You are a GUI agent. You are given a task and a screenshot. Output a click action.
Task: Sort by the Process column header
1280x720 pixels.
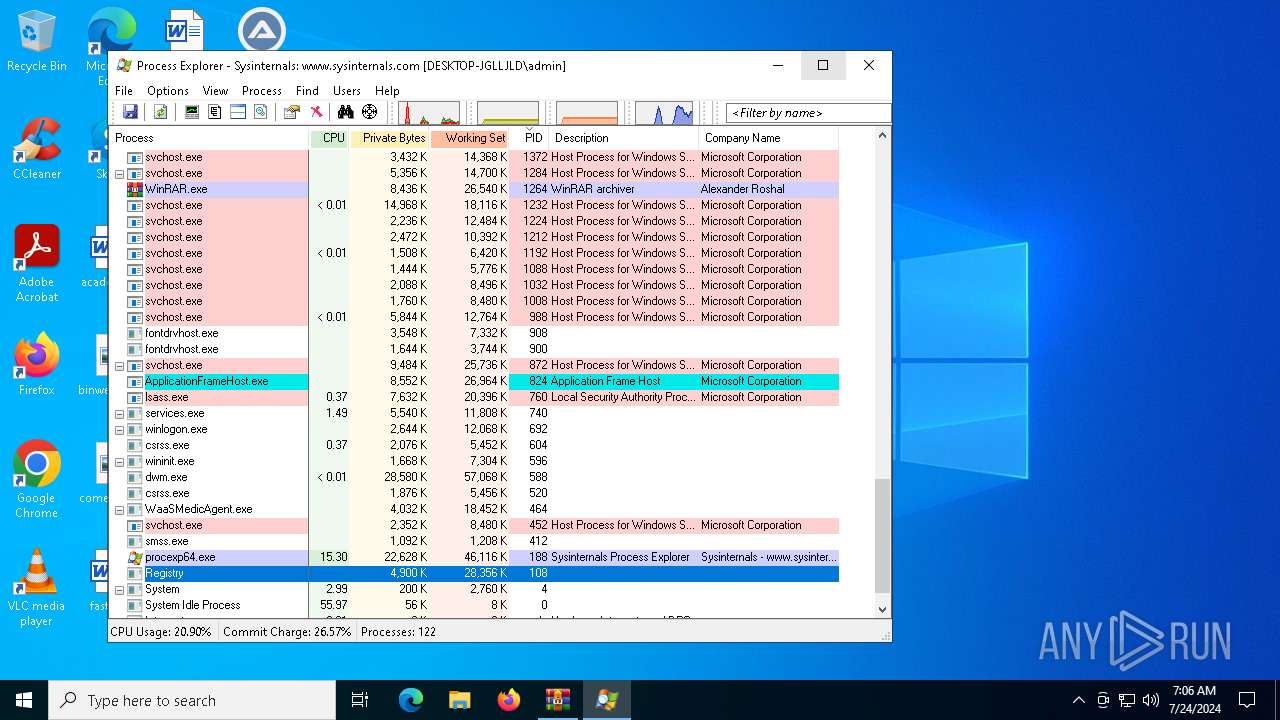click(210, 138)
